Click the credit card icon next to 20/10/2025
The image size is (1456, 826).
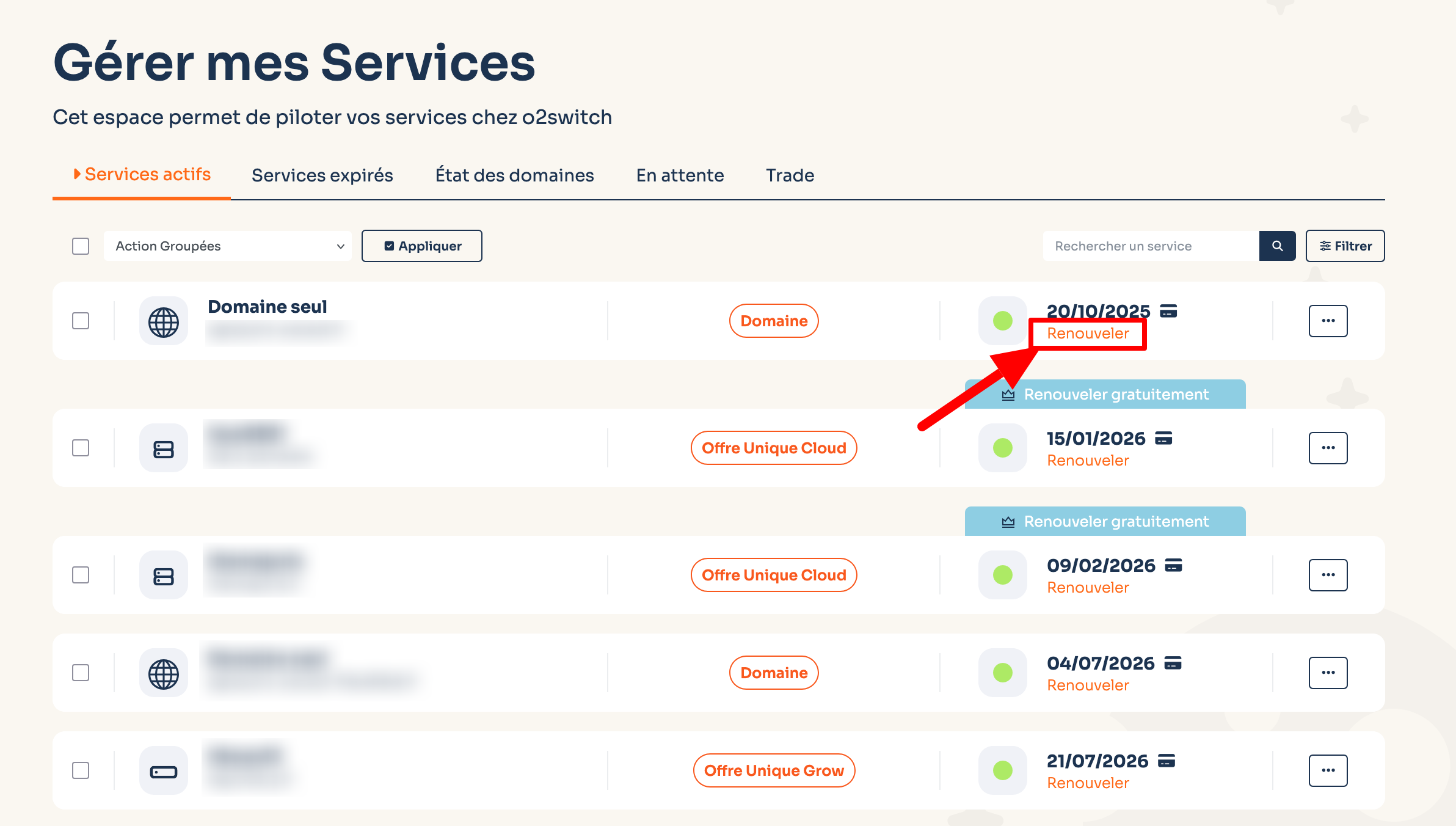click(1168, 311)
